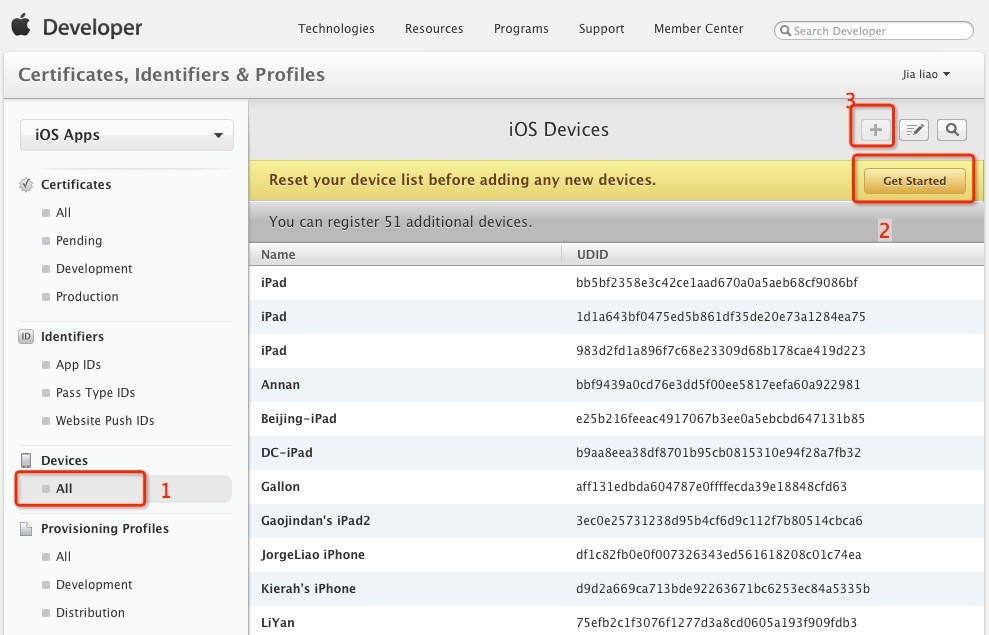Go to Member Center
Screen dimensions: 989x635
coord(698,28)
